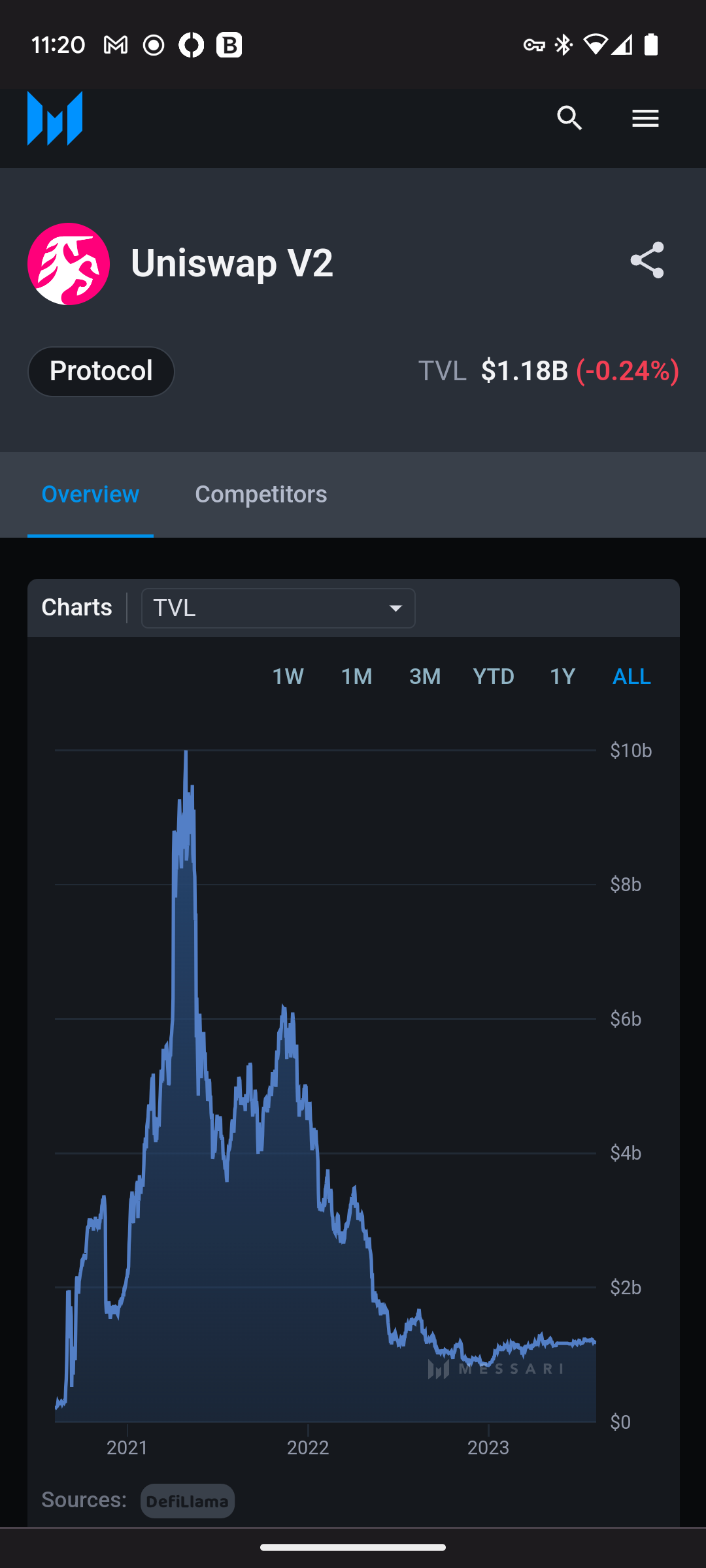706x1568 pixels.
Task: Tap the TVL value $1.18B
Action: (x=524, y=371)
